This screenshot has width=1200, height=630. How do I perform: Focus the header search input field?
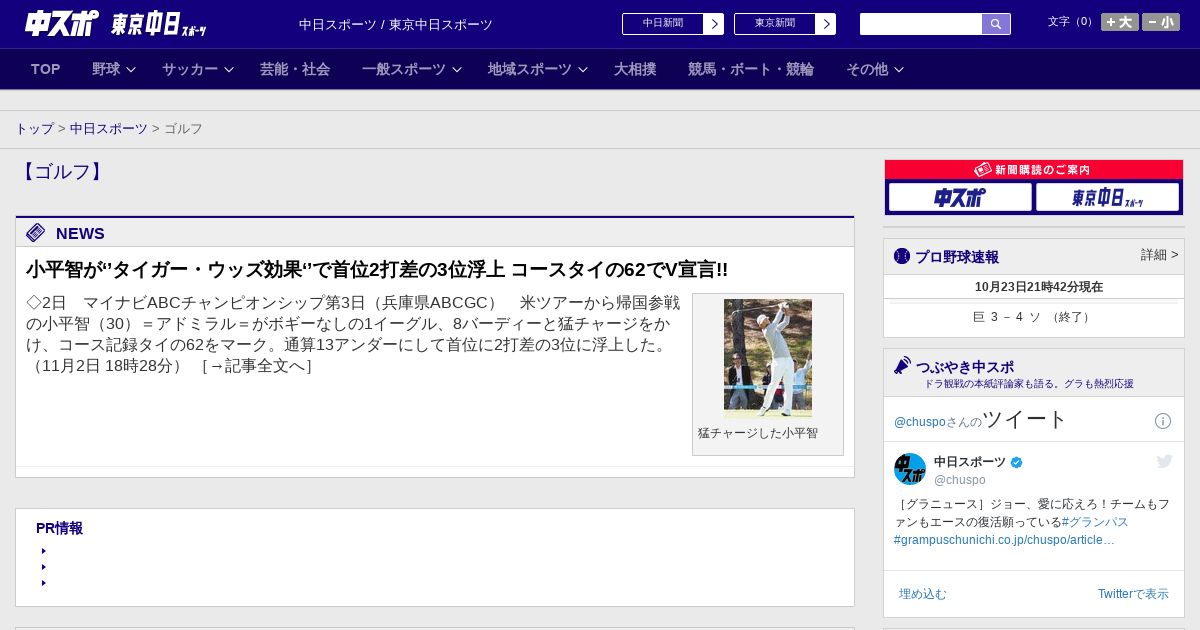tap(921, 24)
